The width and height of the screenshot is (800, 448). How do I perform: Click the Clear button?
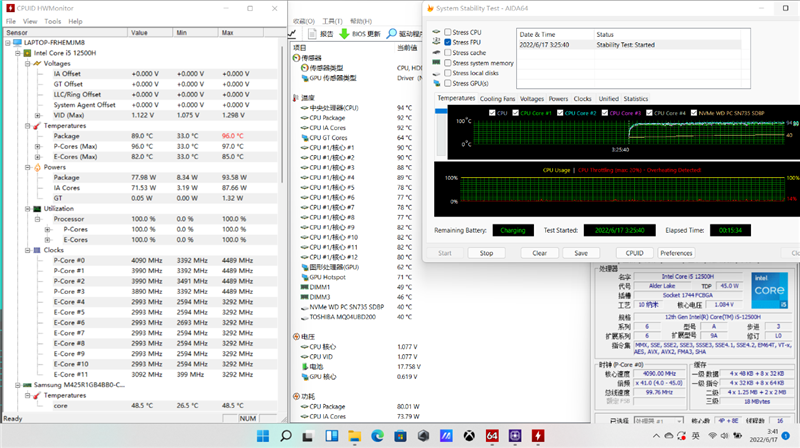click(539, 253)
